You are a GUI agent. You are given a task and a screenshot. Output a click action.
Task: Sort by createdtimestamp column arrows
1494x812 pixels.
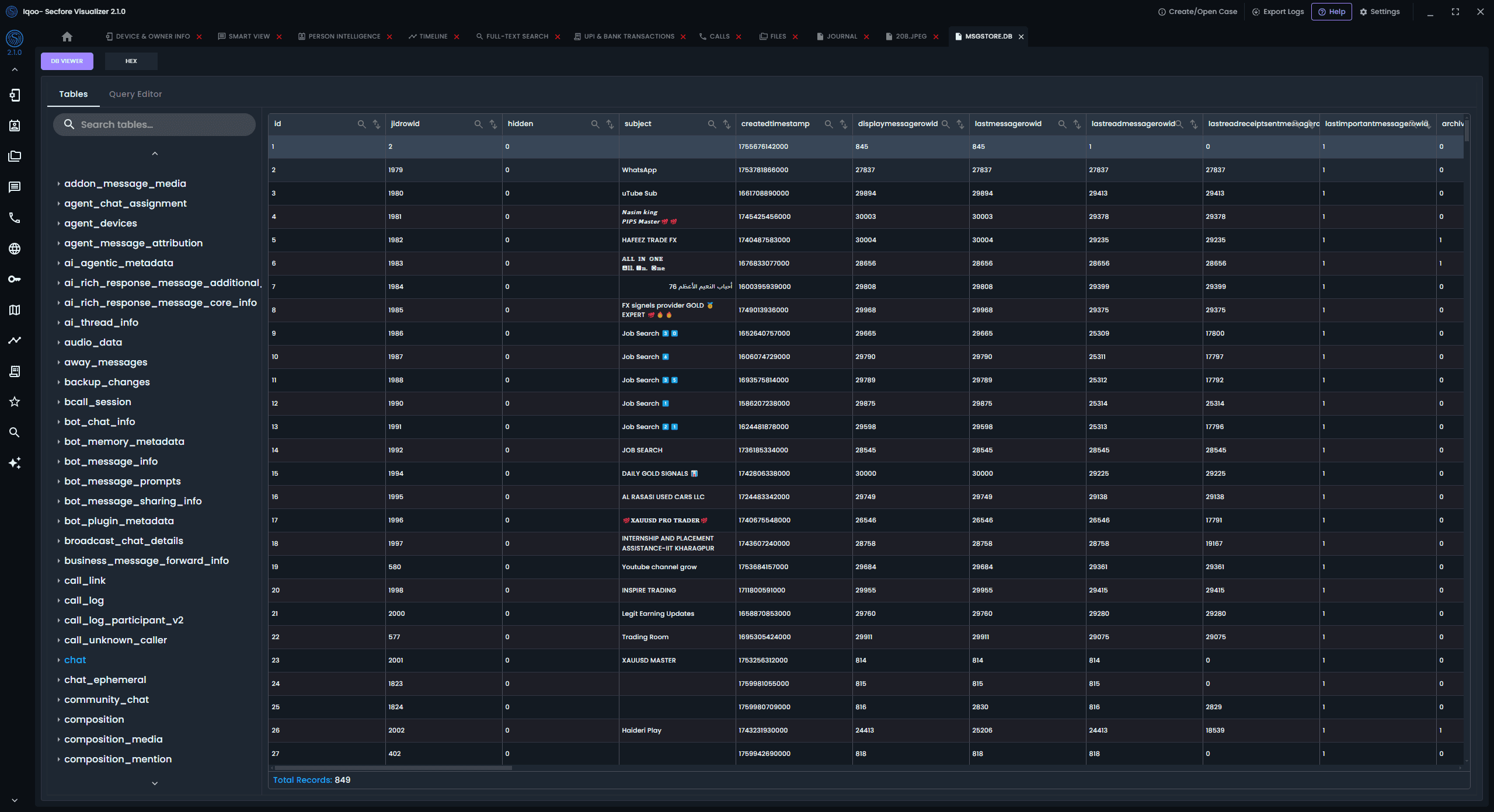pyautogui.click(x=844, y=124)
